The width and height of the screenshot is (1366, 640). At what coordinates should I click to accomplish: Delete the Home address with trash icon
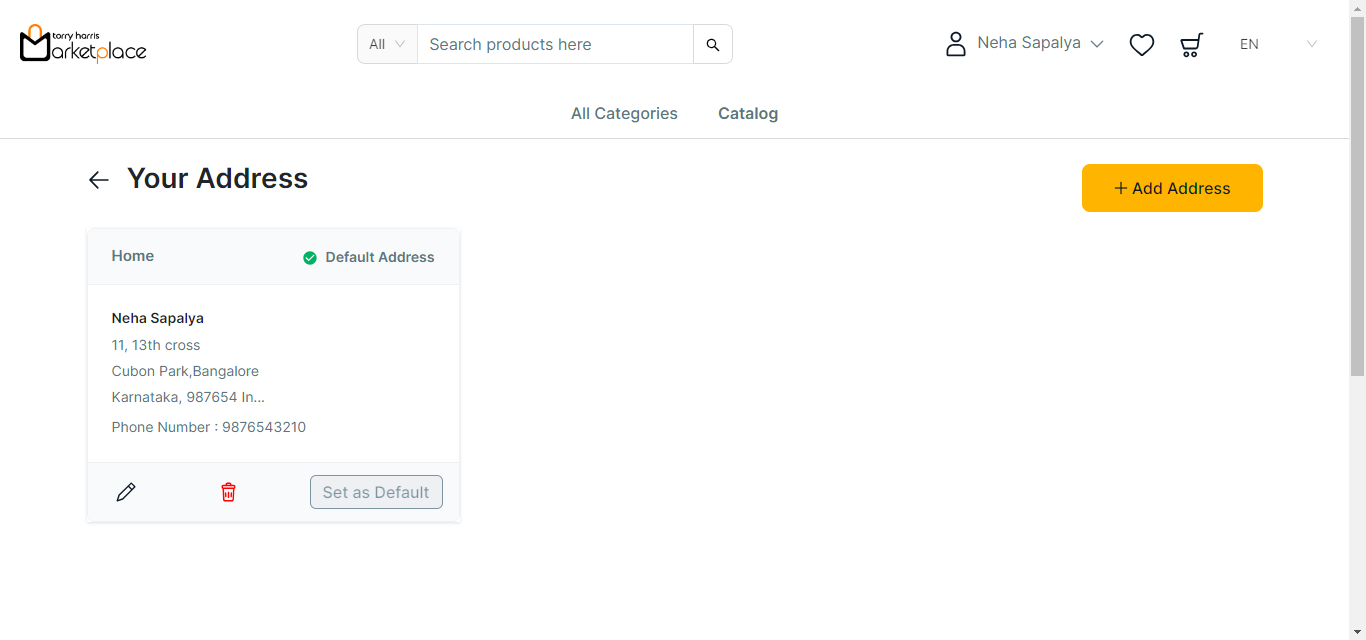(x=228, y=492)
